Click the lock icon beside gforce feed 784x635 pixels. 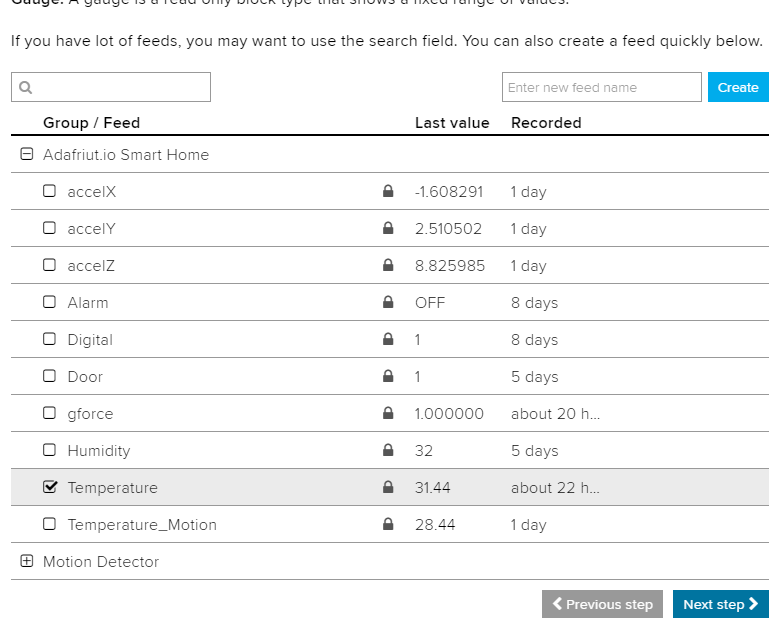(388, 413)
